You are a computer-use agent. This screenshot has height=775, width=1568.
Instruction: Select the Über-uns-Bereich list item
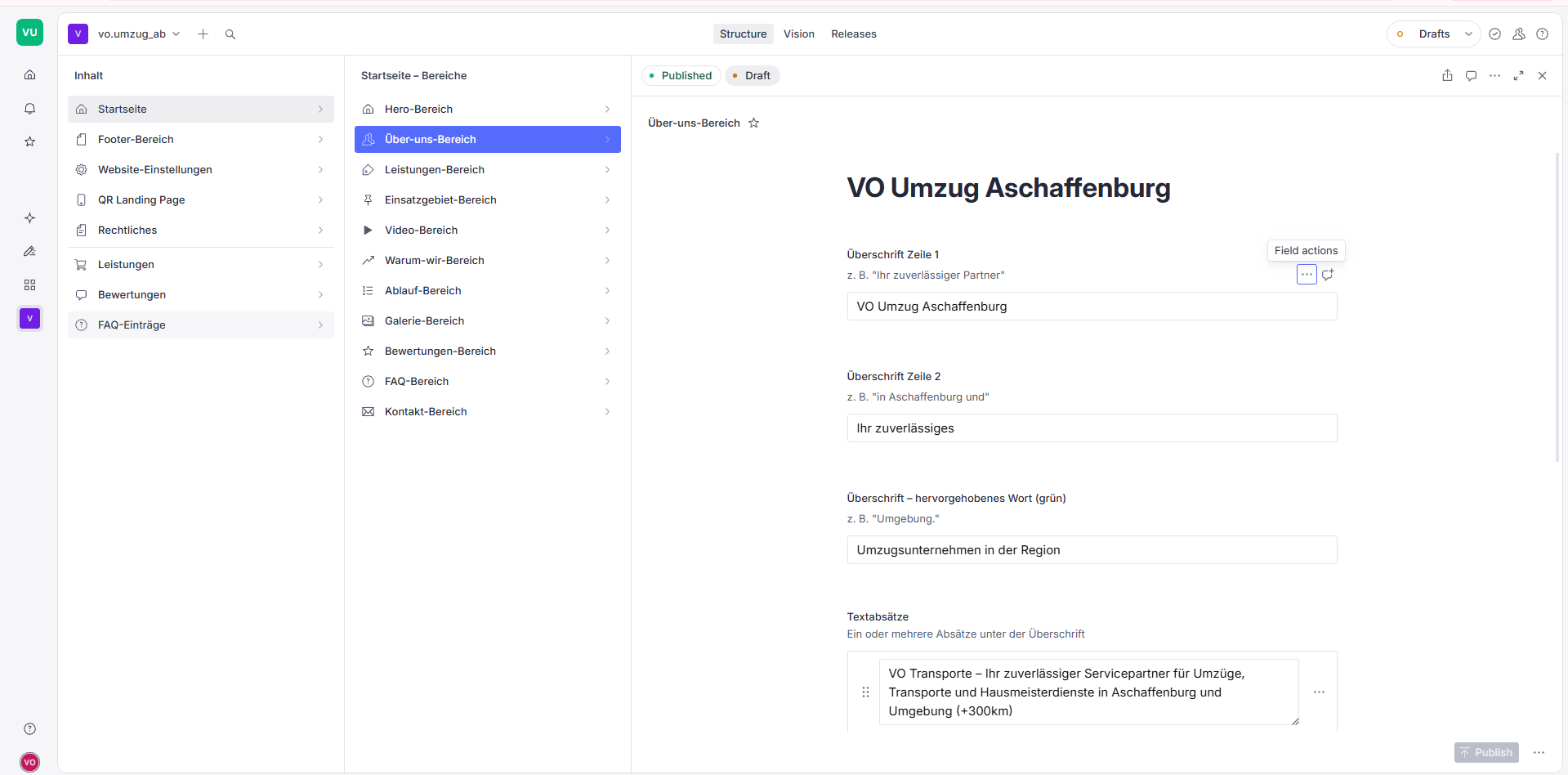pos(488,139)
